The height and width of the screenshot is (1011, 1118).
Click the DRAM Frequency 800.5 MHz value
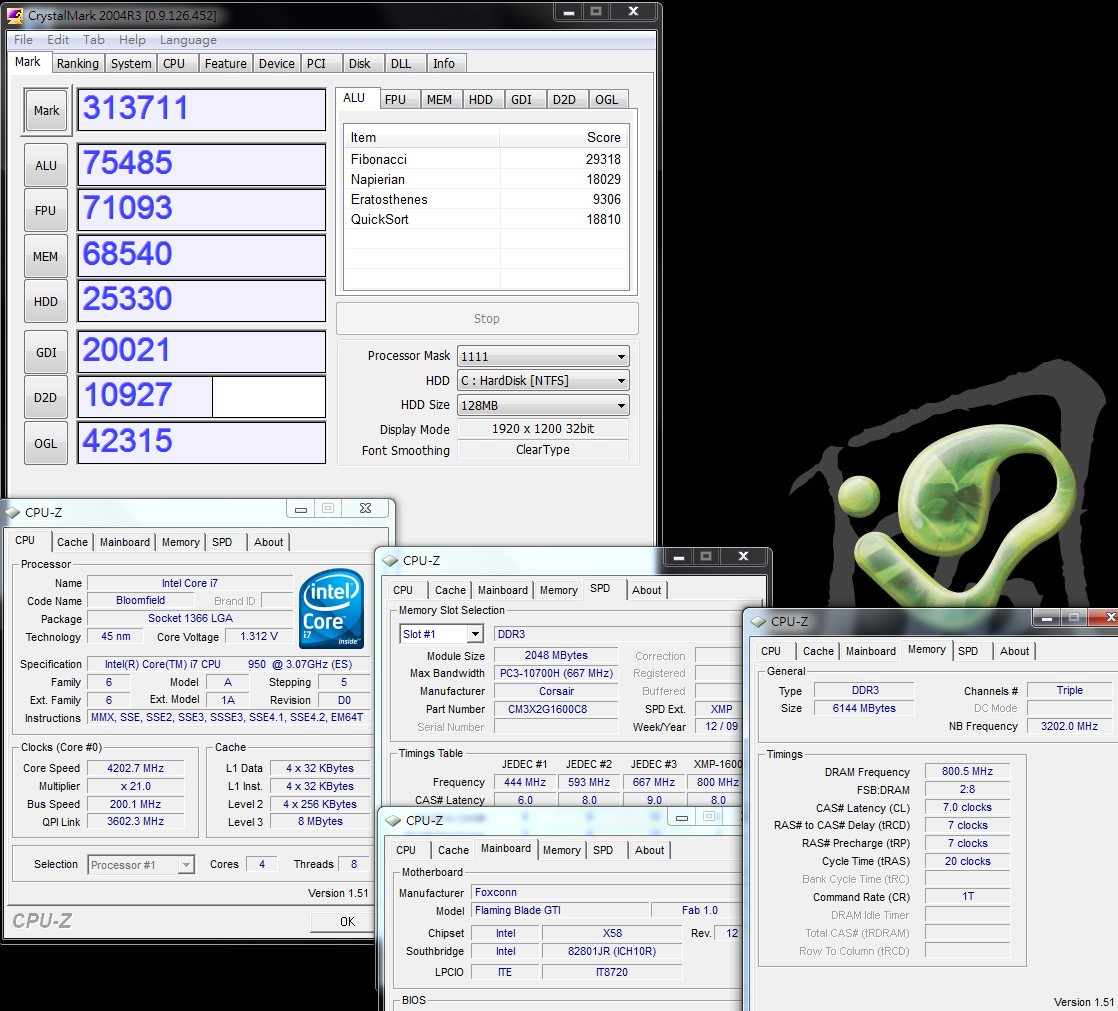pos(967,771)
